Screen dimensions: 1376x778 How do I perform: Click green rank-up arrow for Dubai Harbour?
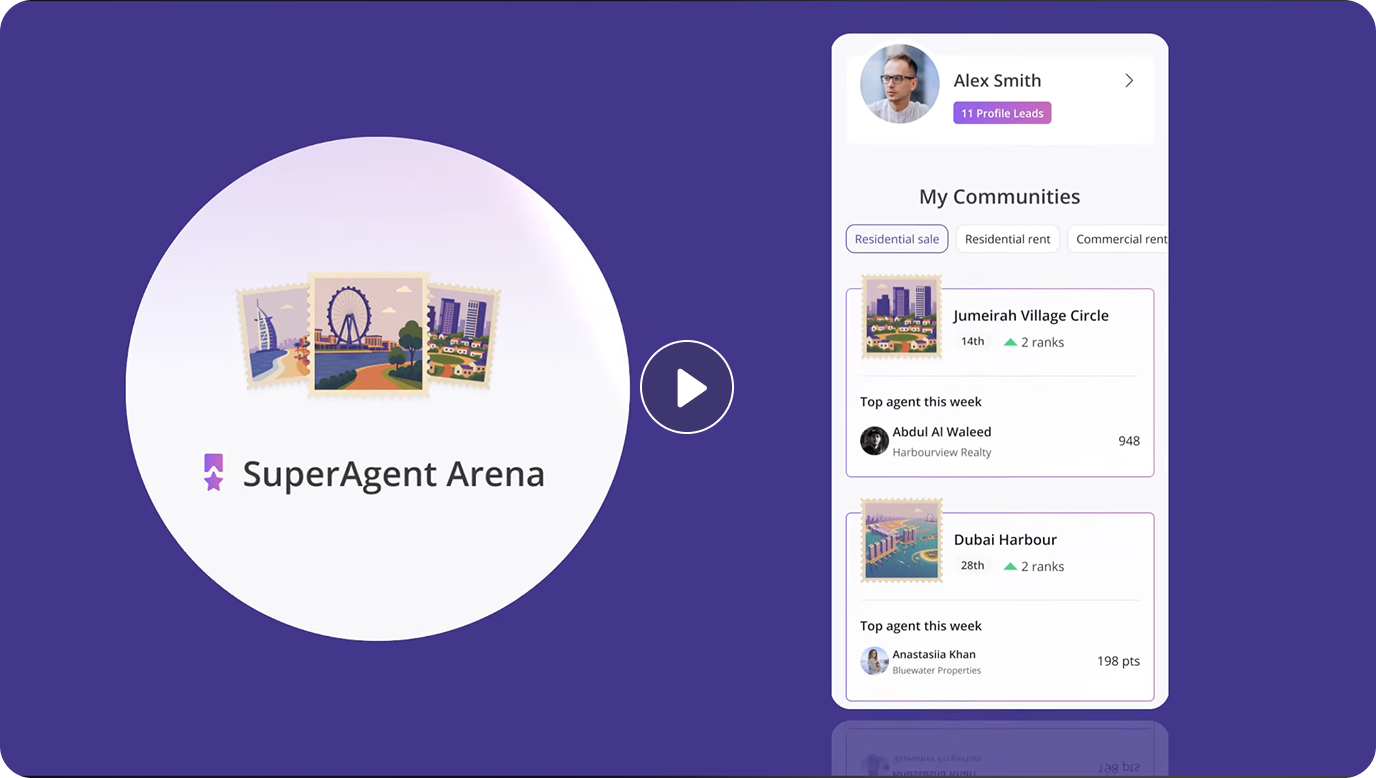click(1010, 566)
